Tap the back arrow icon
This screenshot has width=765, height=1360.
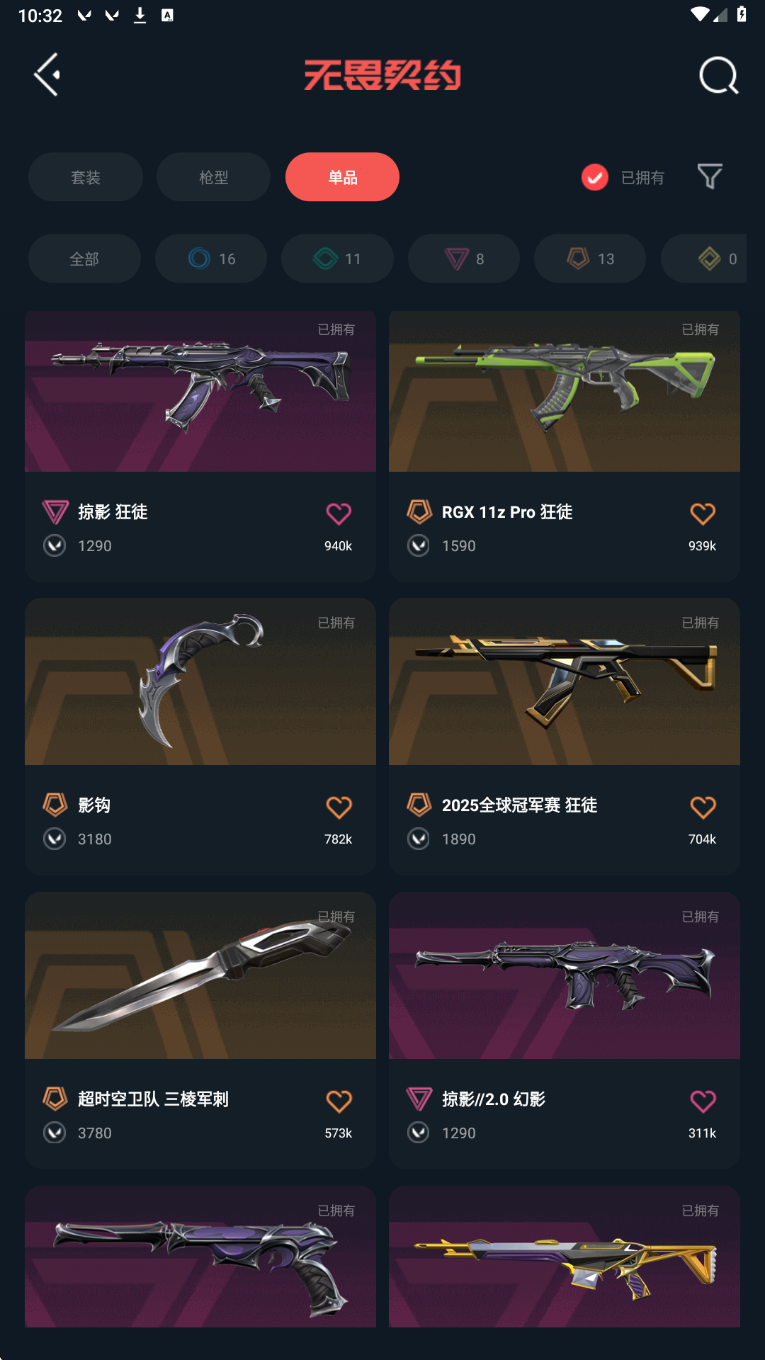(47, 75)
